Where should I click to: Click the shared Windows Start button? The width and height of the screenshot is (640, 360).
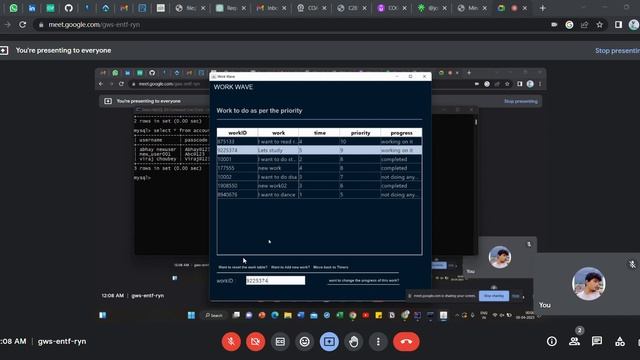click(x=191, y=315)
